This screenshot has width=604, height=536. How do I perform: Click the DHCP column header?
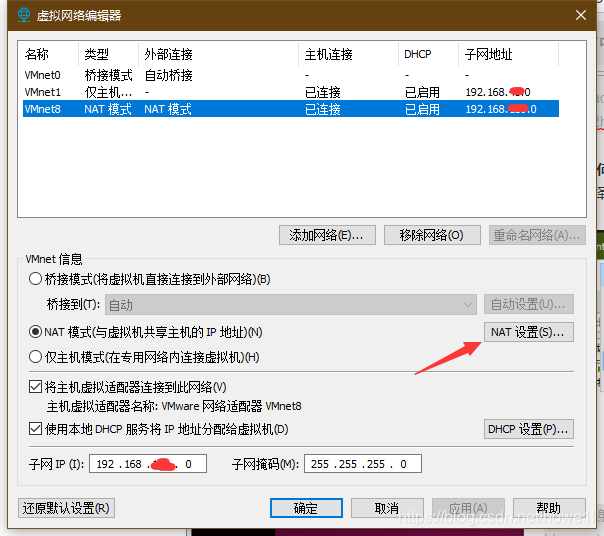point(428,54)
